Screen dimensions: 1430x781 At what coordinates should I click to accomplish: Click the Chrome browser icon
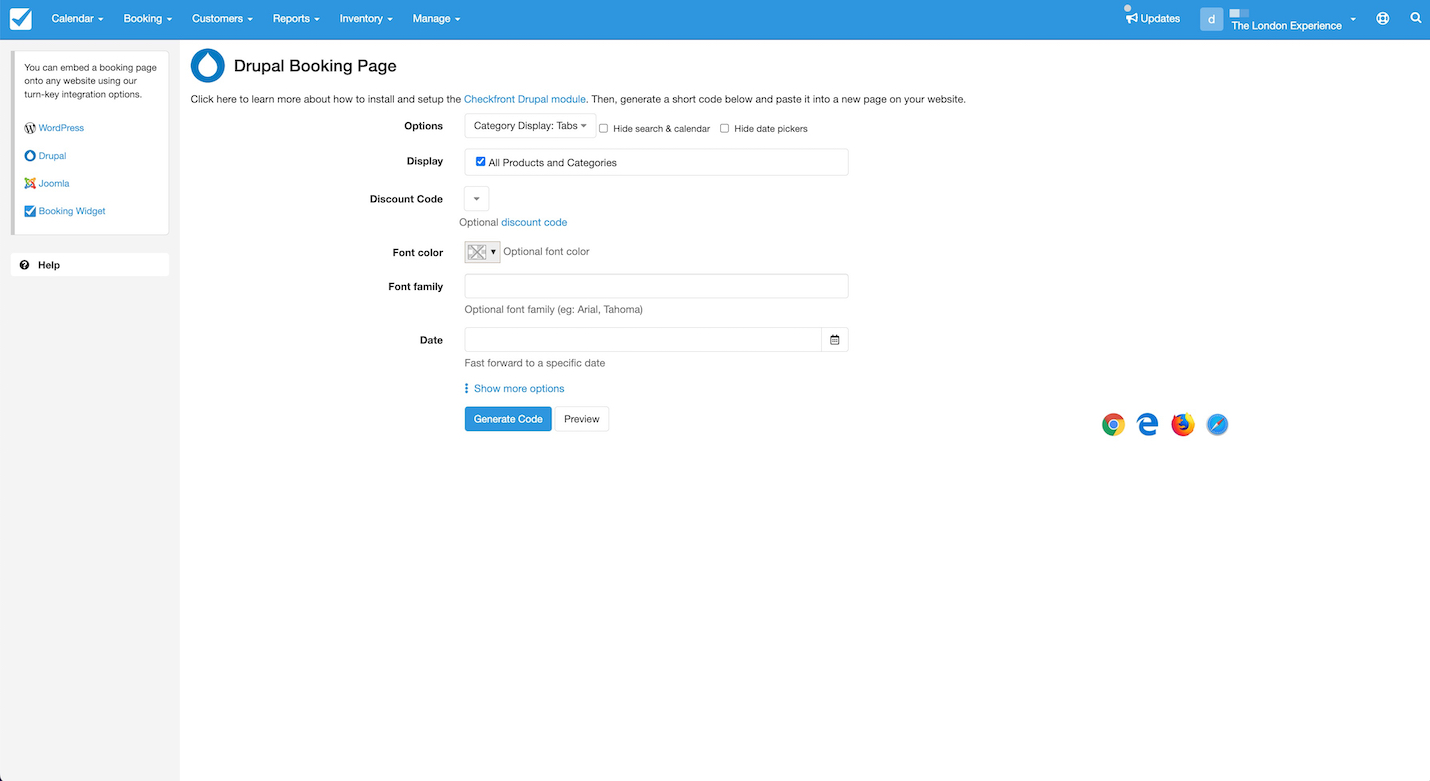(1113, 425)
